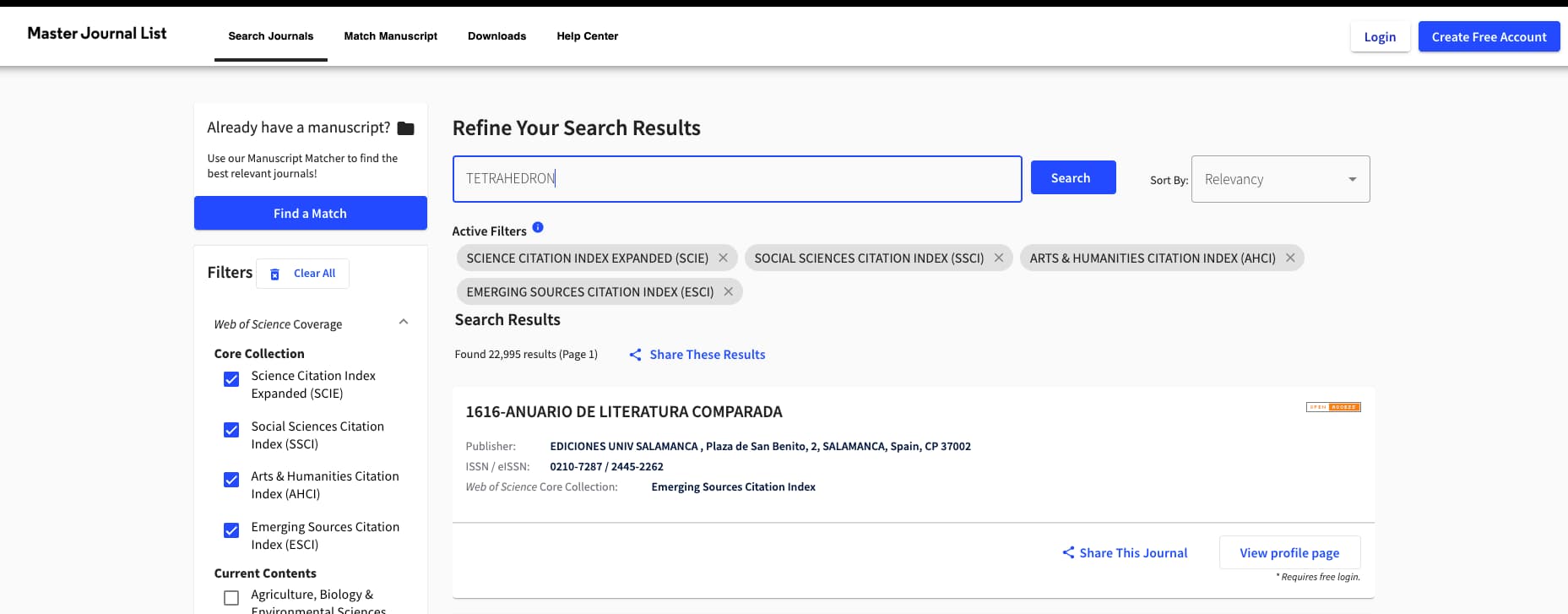The height and width of the screenshot is (614, 1568).
Task: Click the share icon beside Share These Results
Action: click(635, 355)
